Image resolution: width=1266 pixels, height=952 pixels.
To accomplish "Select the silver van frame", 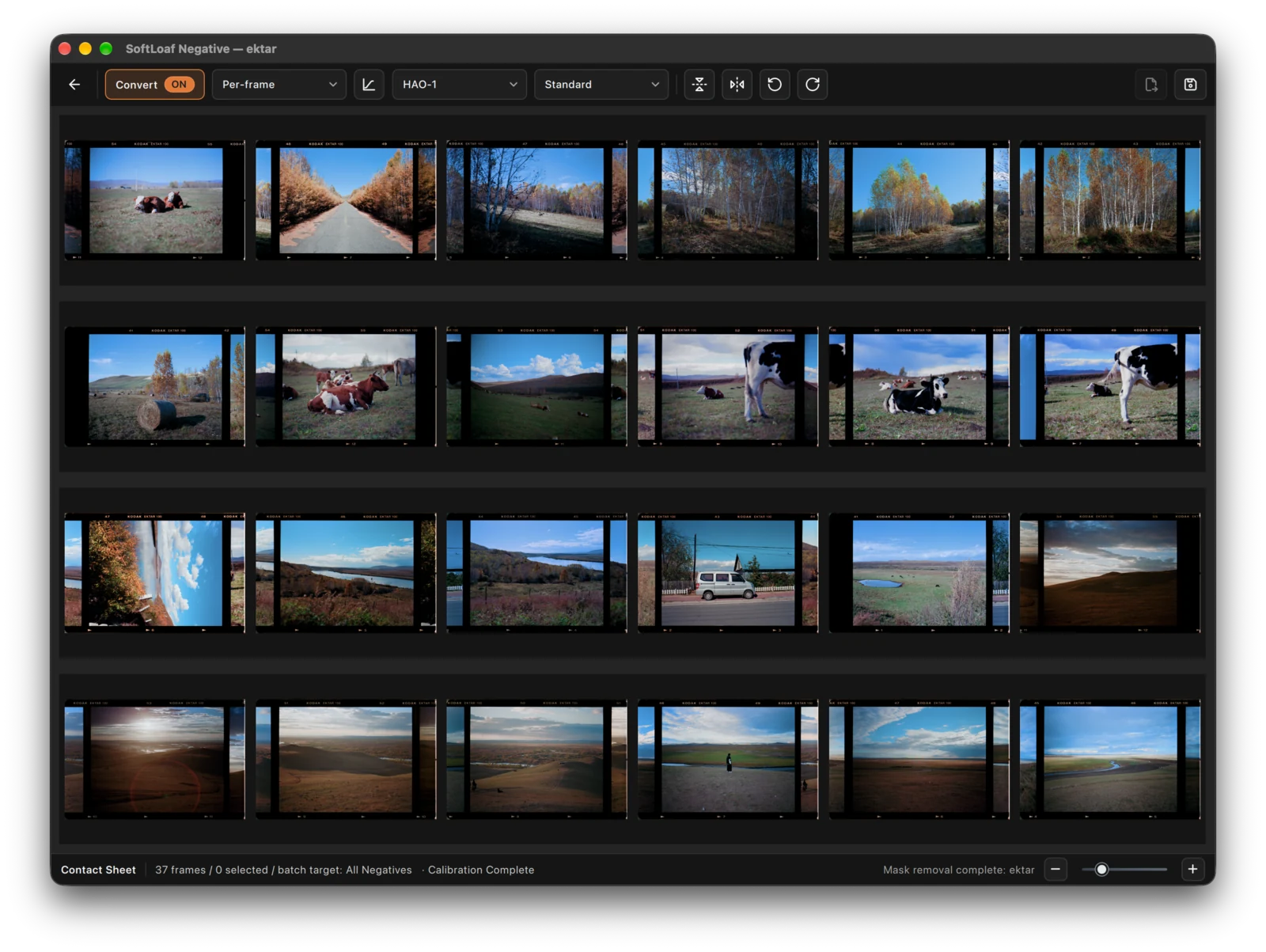I will pos(728,573).
